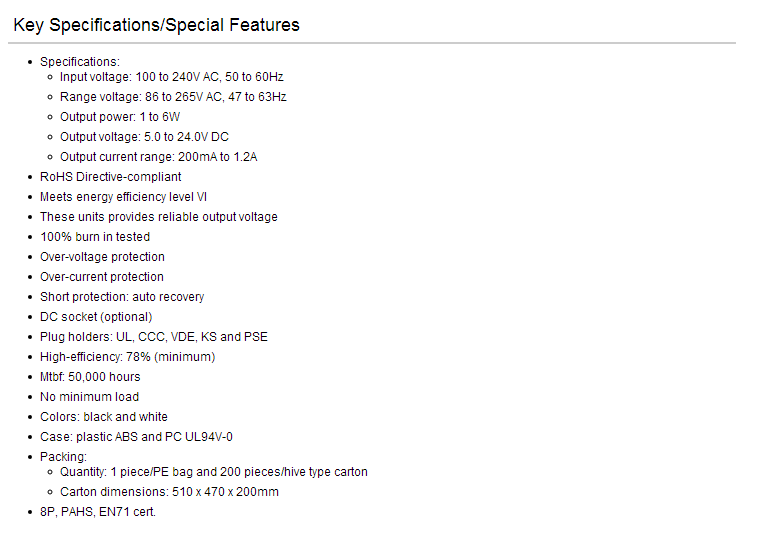Click the Specifications: list item

click(80, 62)
